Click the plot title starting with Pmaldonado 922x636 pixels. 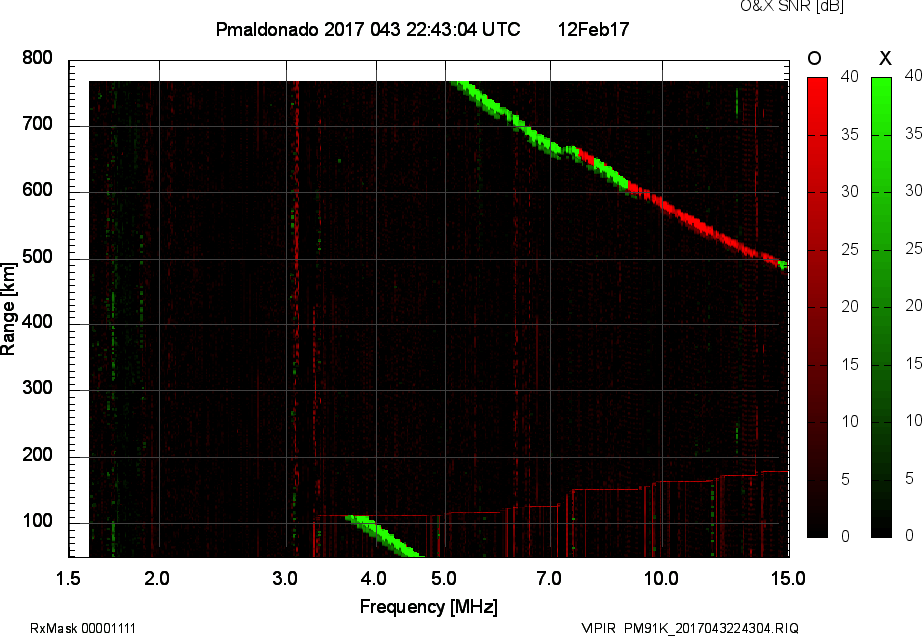click(368, 30)
